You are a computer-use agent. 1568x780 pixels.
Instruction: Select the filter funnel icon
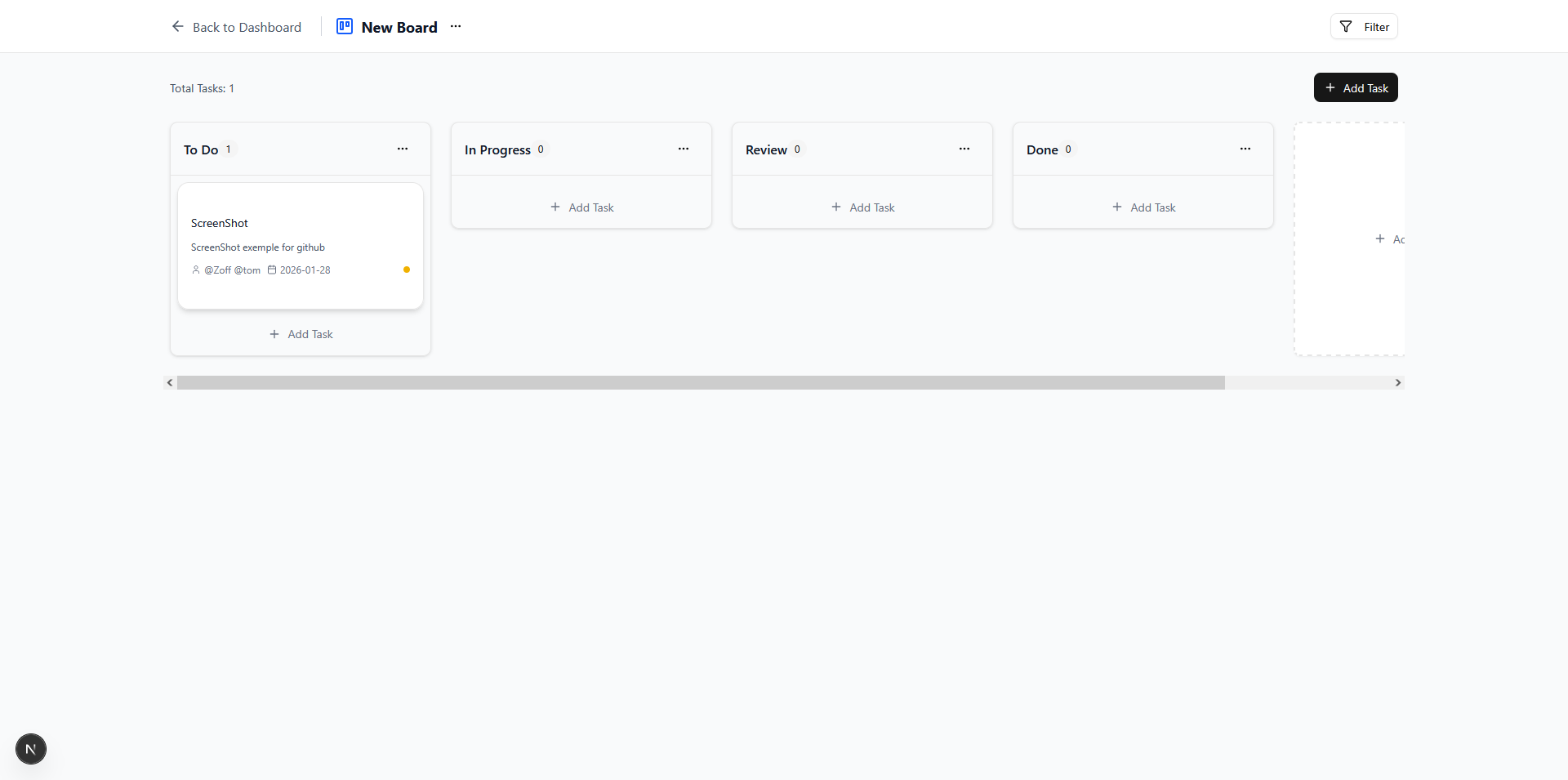coord(1344,26)
